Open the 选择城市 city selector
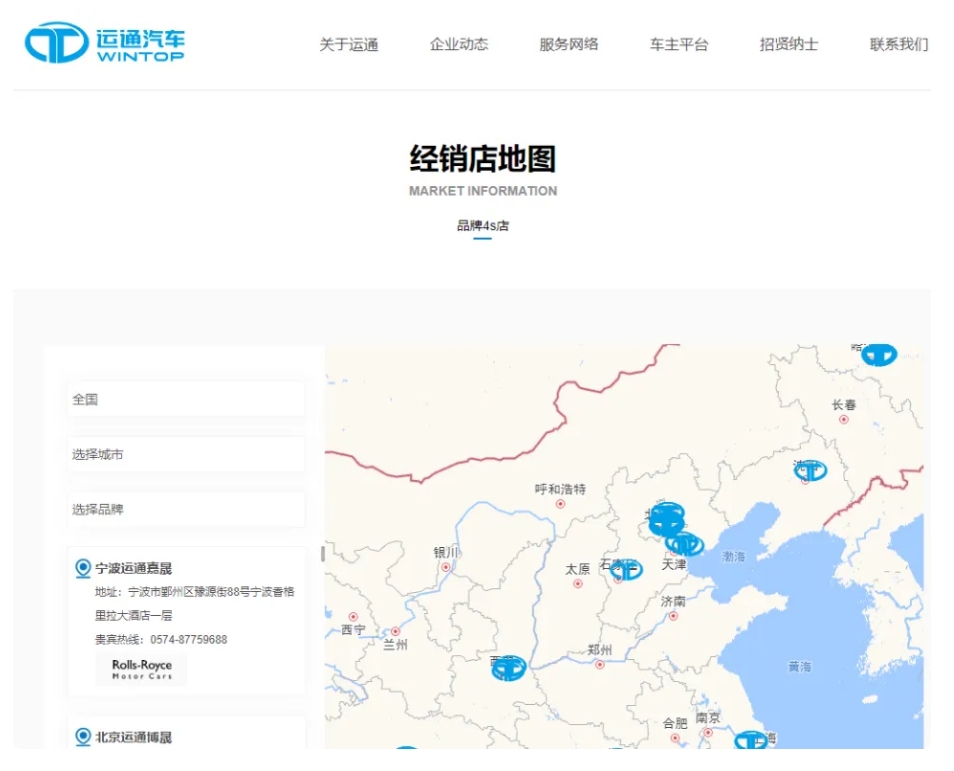The image size is (954, 771). click(185, 454)
